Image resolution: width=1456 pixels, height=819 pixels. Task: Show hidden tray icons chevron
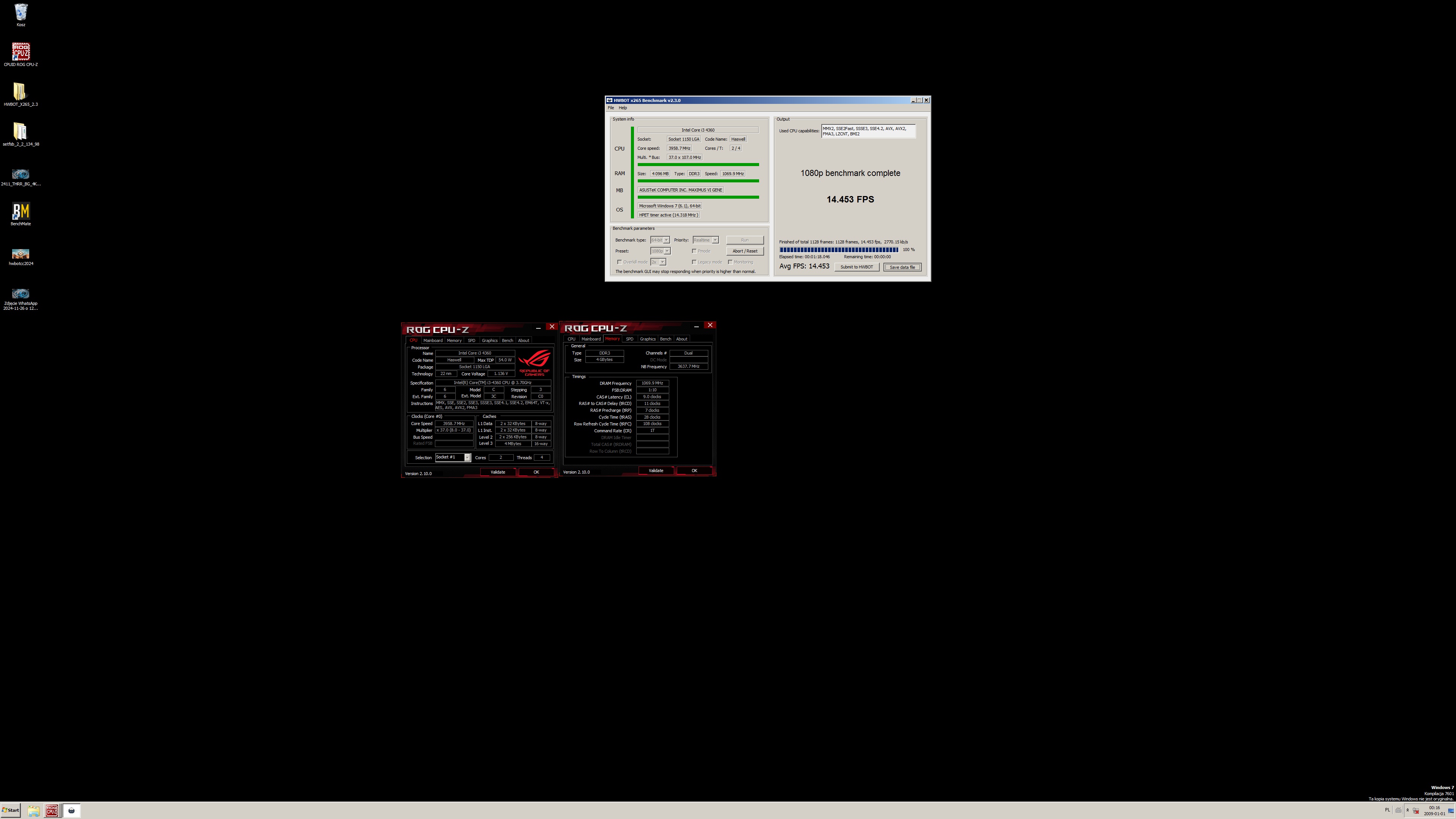coord(1407,810)
